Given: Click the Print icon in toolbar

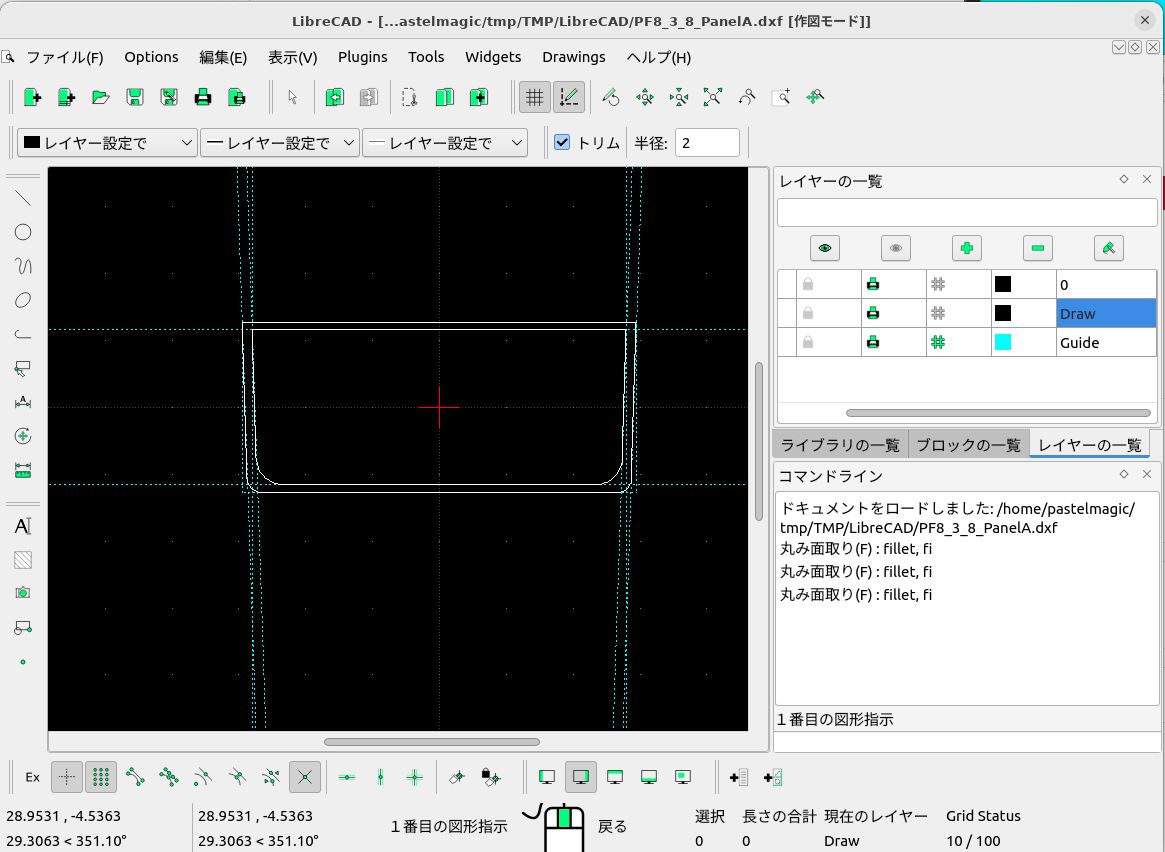Looking at the screenshot, I should pos(203,97).
